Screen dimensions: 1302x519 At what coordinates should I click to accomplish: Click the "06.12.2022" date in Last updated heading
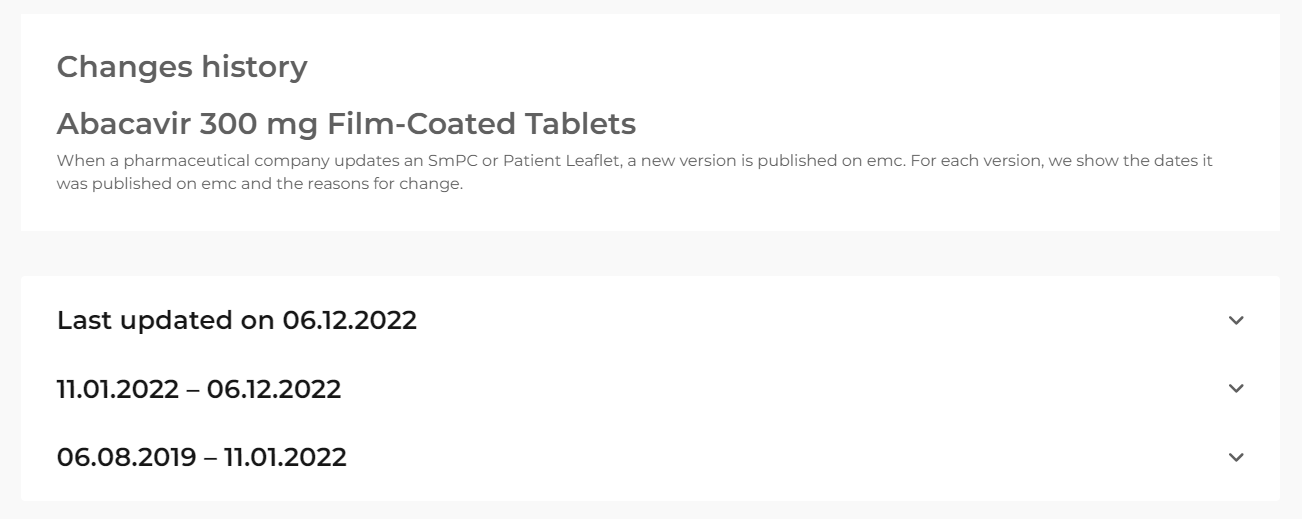click(x=349, y=321)
